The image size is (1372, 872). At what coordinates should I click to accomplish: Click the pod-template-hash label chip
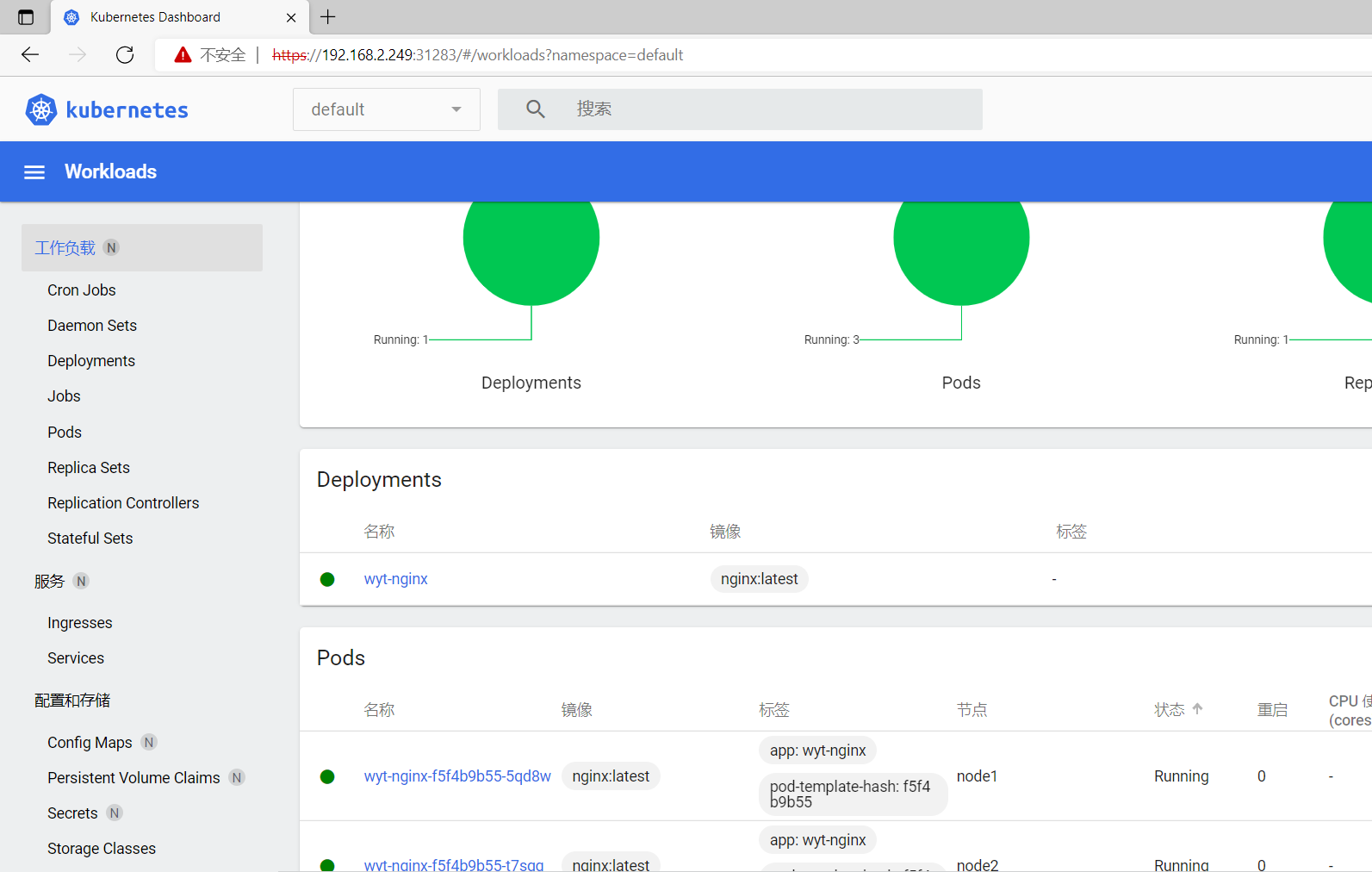click(853, 794)
